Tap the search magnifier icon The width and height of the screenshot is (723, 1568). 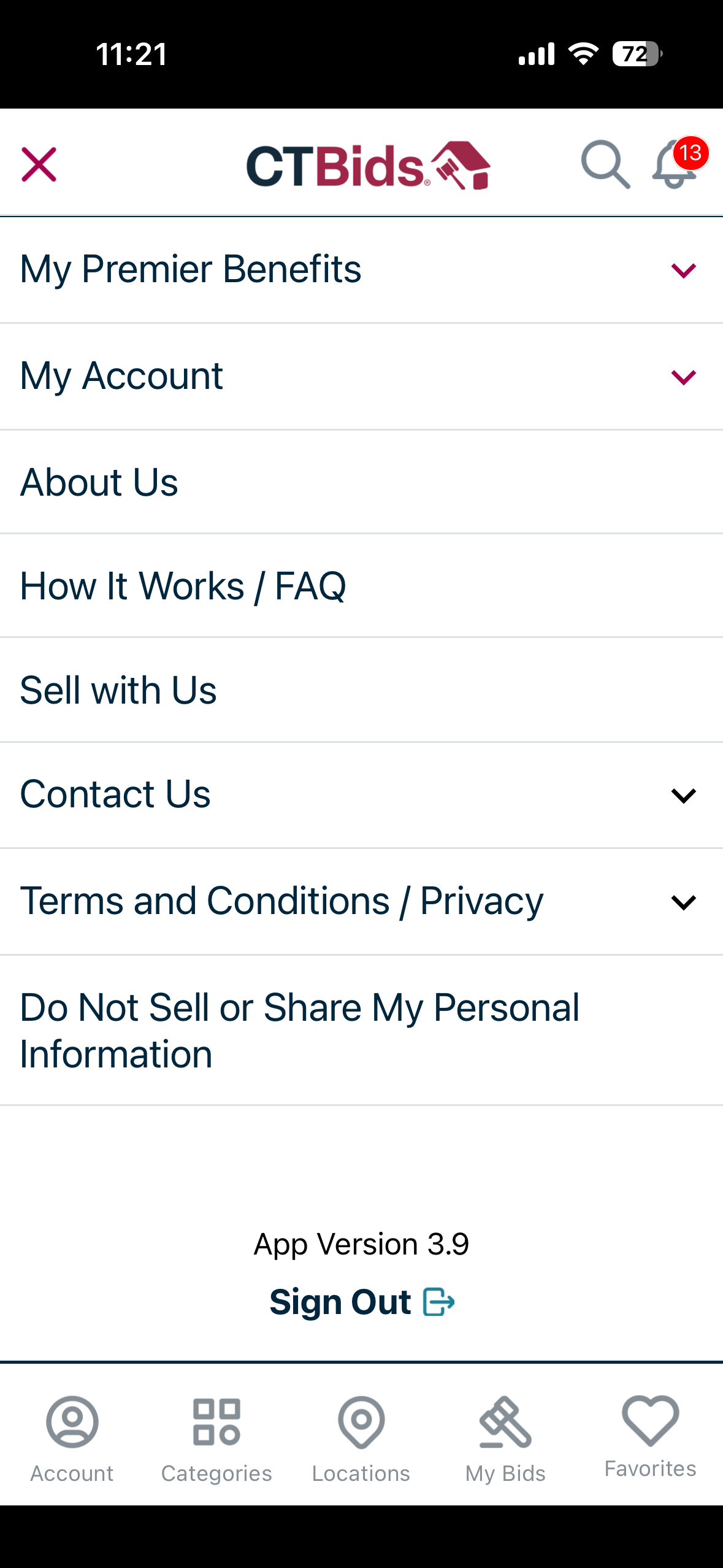(605, 164)
